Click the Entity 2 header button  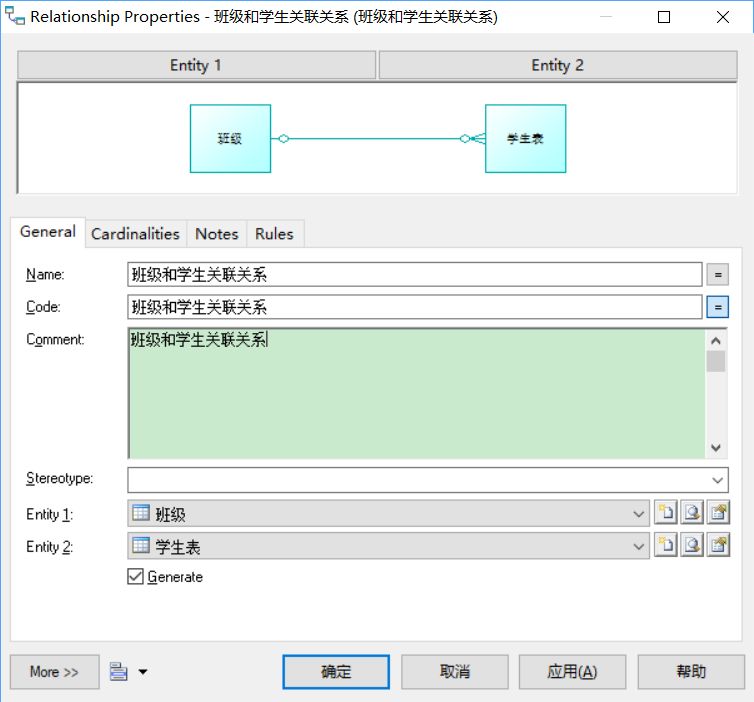pos(558,65)
